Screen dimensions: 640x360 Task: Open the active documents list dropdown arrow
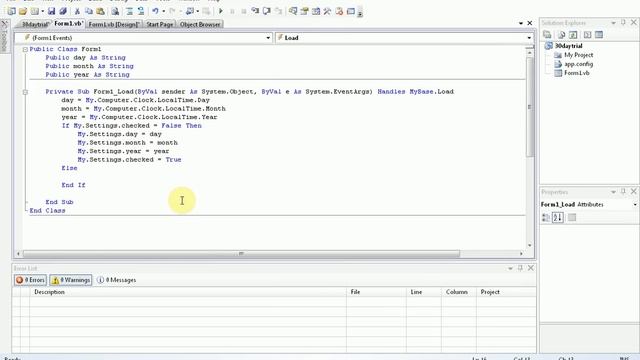coord(521,23)
